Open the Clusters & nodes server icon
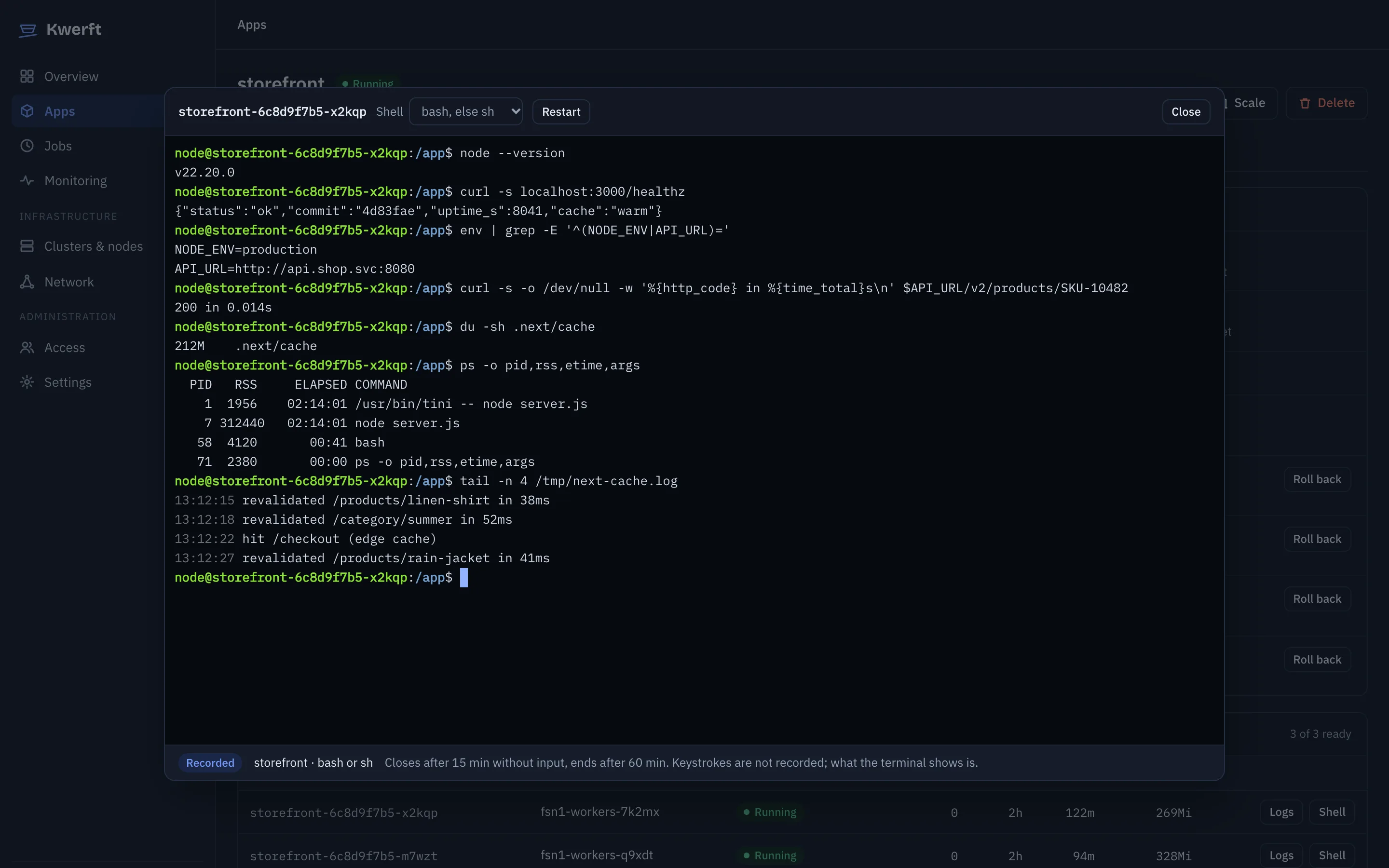Screen dimensions: 1389x868 pos(27,246)
